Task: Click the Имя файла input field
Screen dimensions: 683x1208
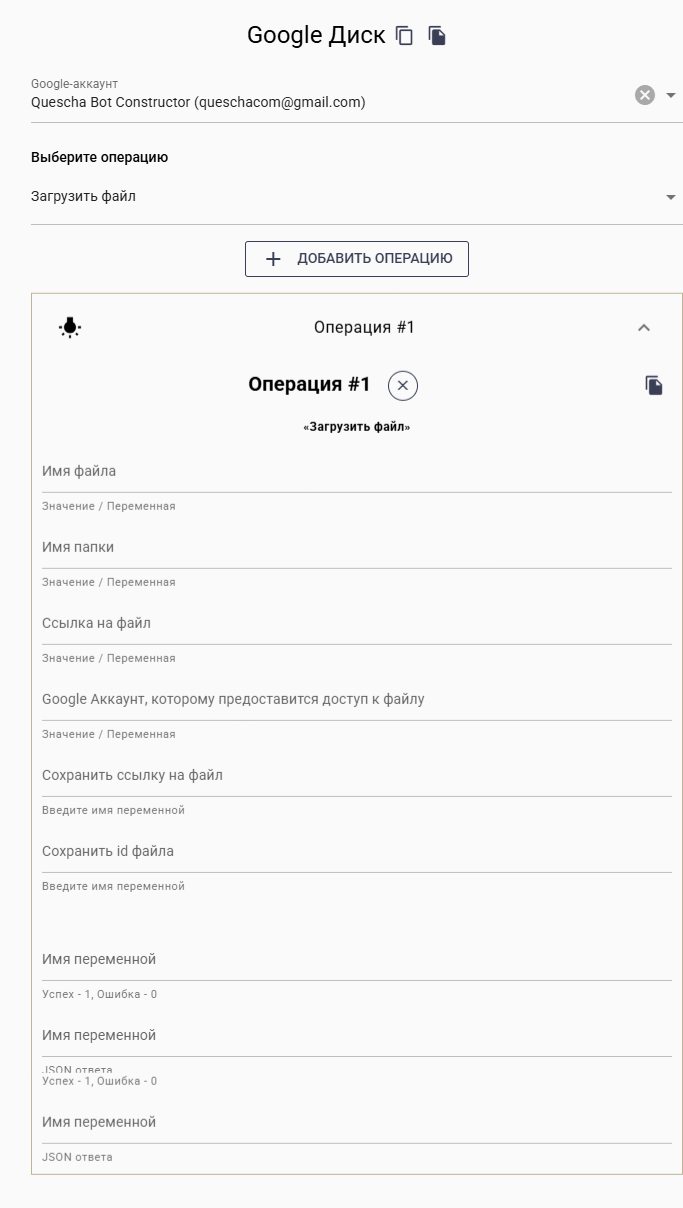Action: point(356,472)
